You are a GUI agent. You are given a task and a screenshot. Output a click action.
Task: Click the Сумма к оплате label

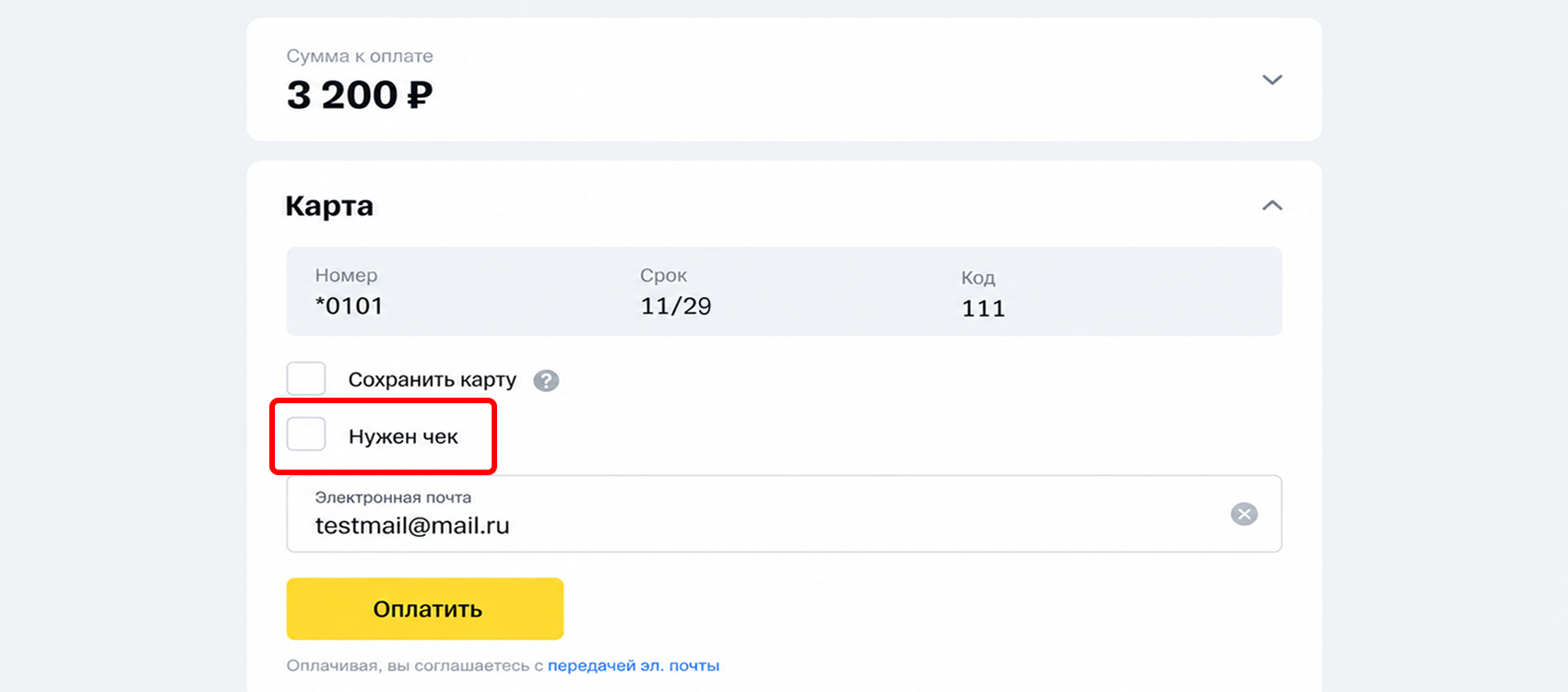360,56
